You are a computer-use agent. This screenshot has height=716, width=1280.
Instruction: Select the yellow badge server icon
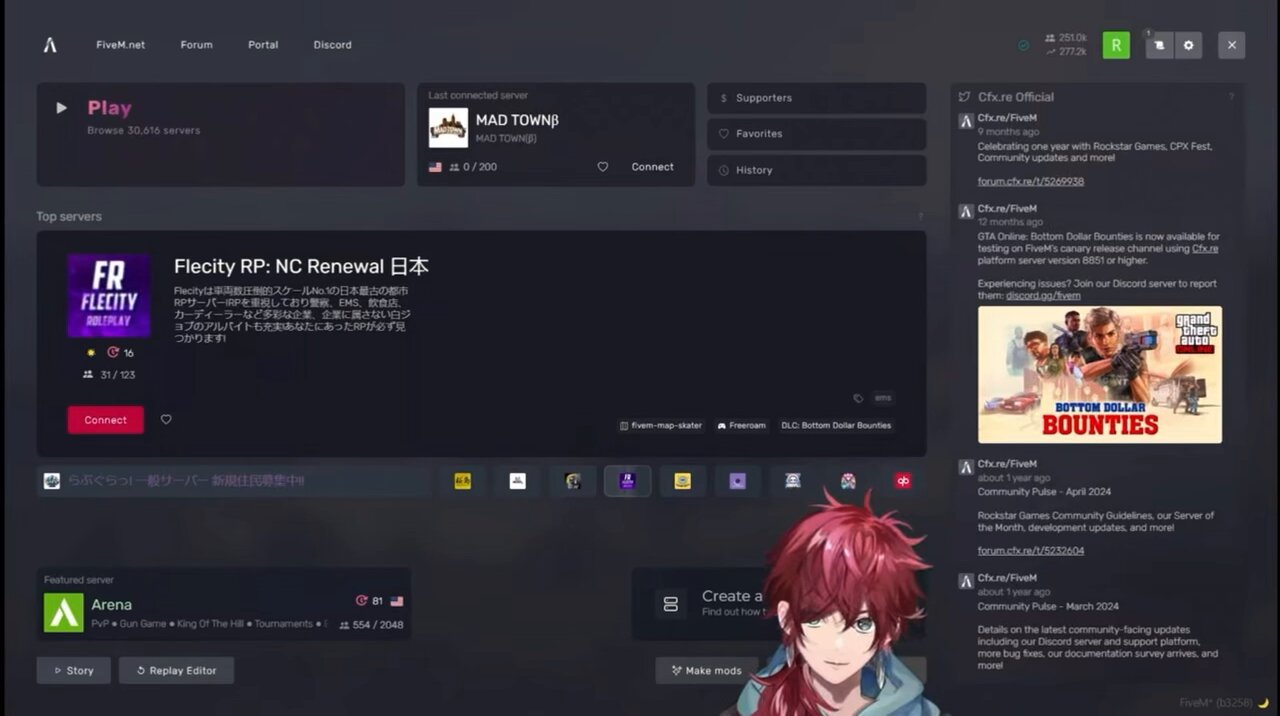[682, 481]
